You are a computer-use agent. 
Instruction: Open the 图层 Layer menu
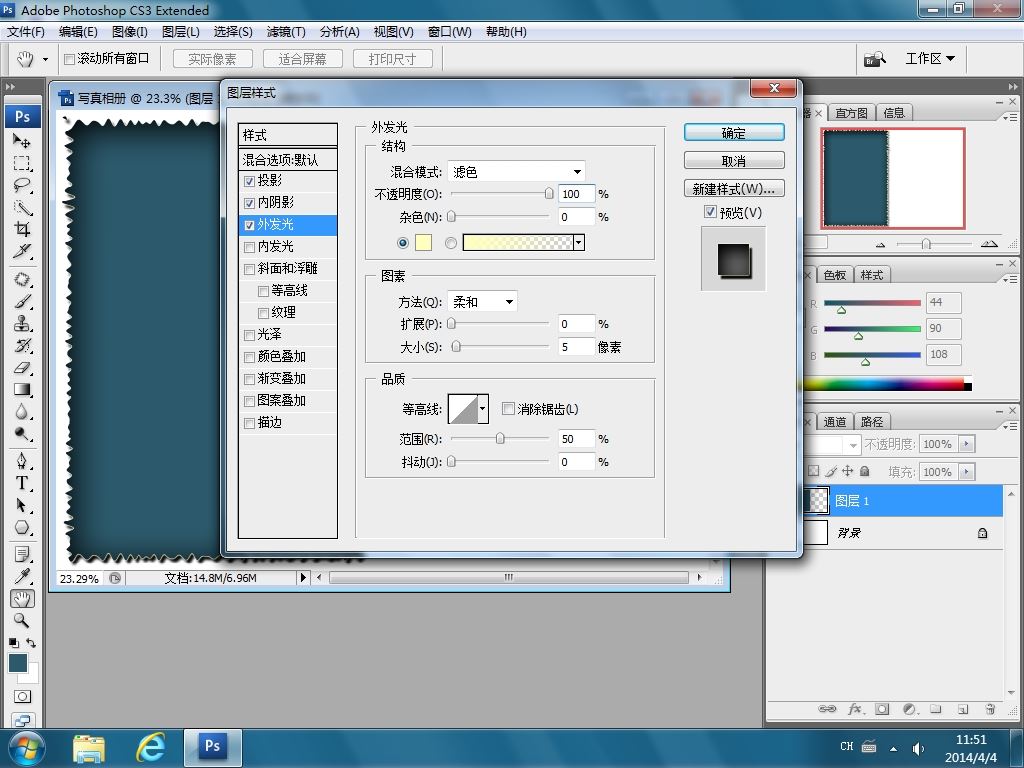tap(180, 31)
